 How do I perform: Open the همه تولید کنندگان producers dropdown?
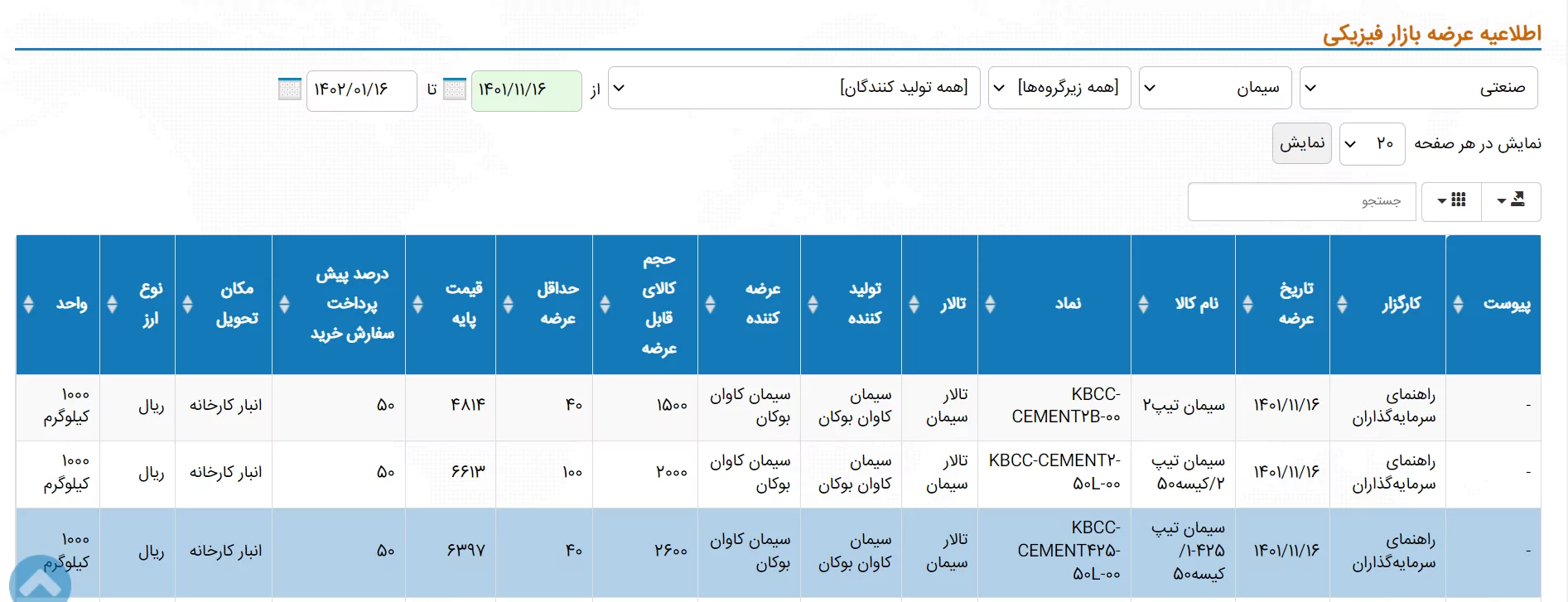click(794, 88)
